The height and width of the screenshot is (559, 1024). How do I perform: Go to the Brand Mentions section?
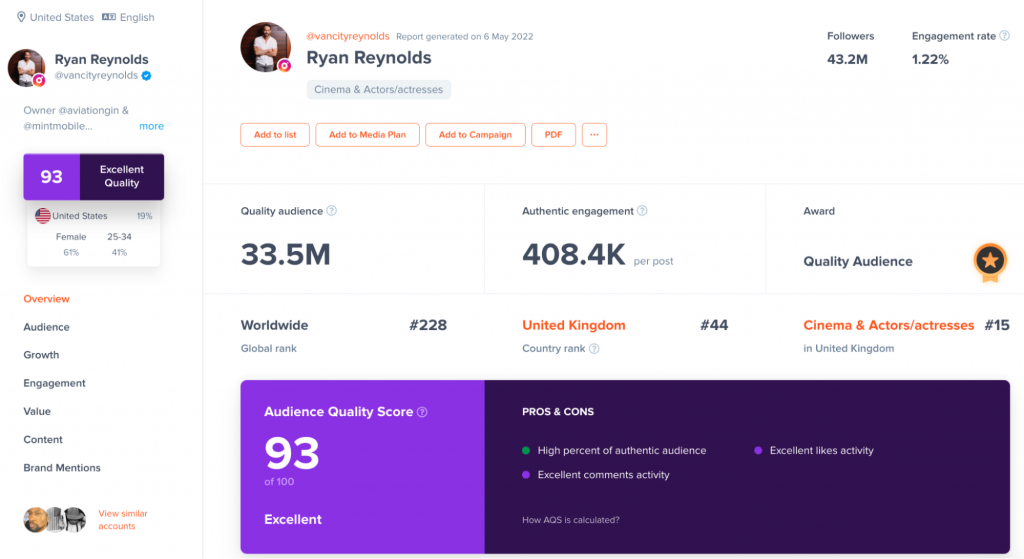pyautogui.click(x=62, y=468)
